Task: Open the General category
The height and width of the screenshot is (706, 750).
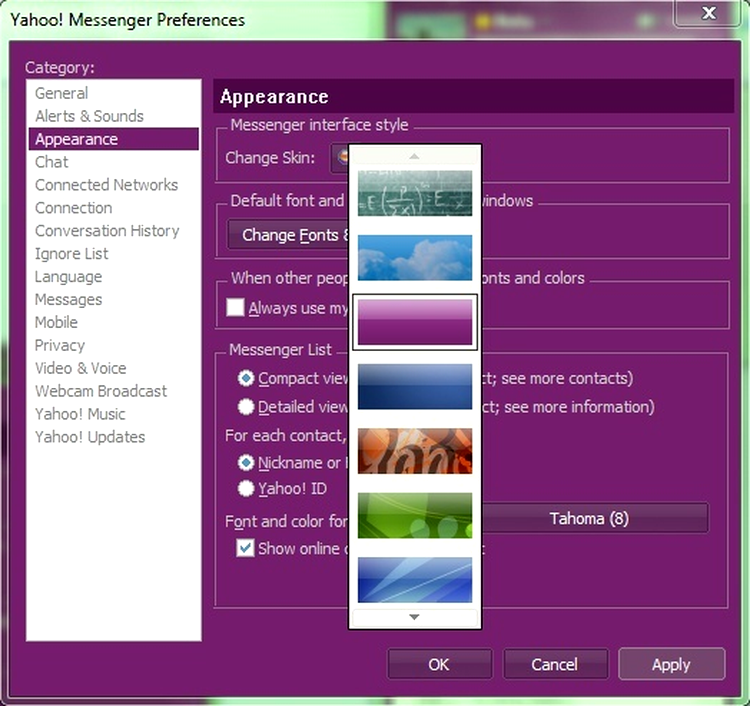Action: point(114,93)
